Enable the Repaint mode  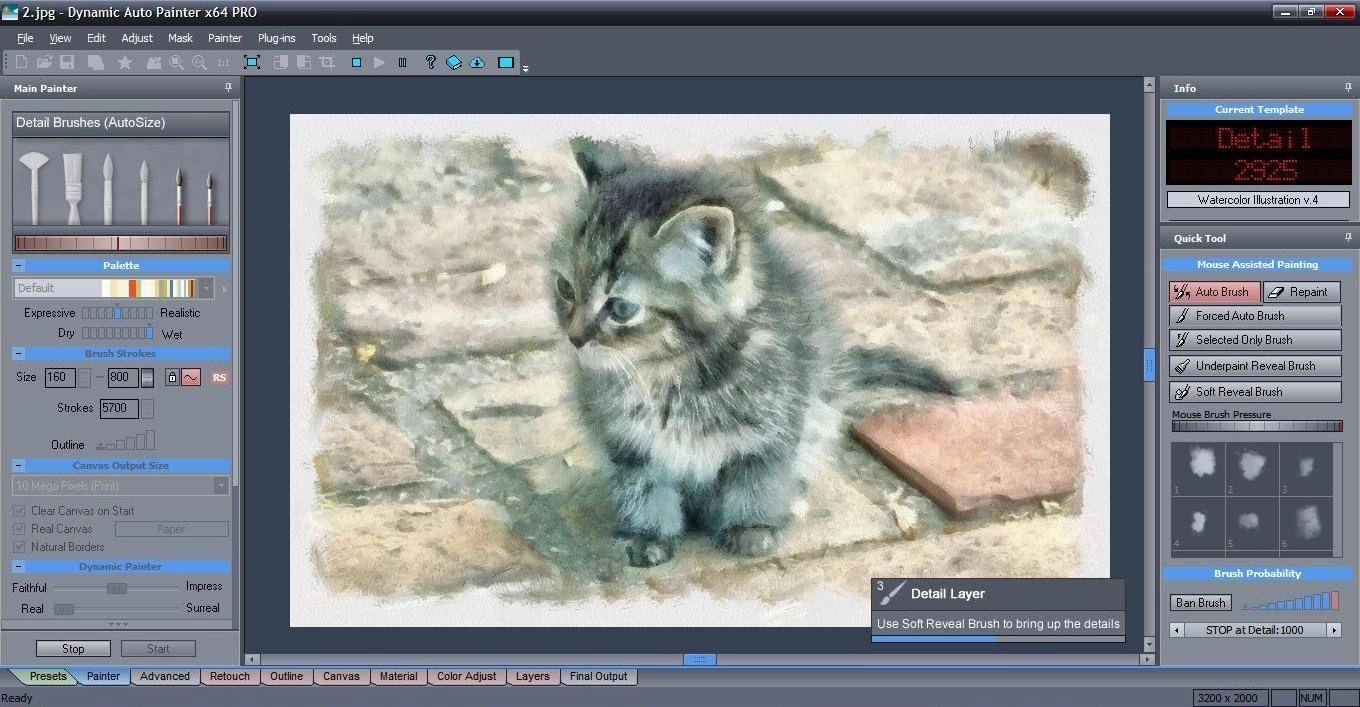point(1302,292)
